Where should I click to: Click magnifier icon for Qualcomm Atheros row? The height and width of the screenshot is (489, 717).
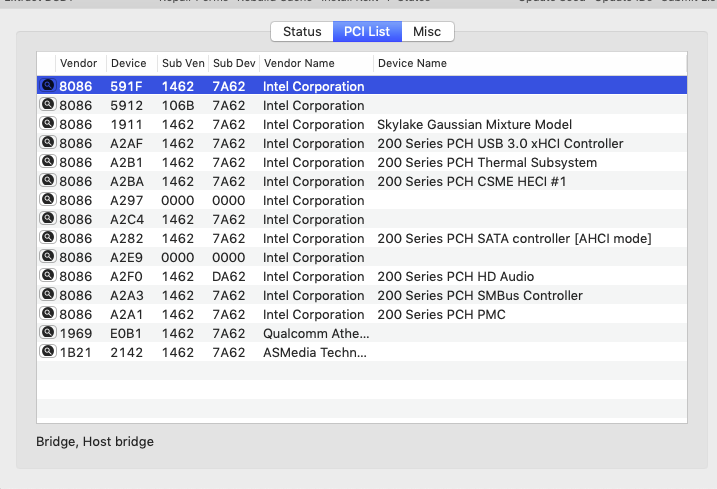click(x=48, y=333)
